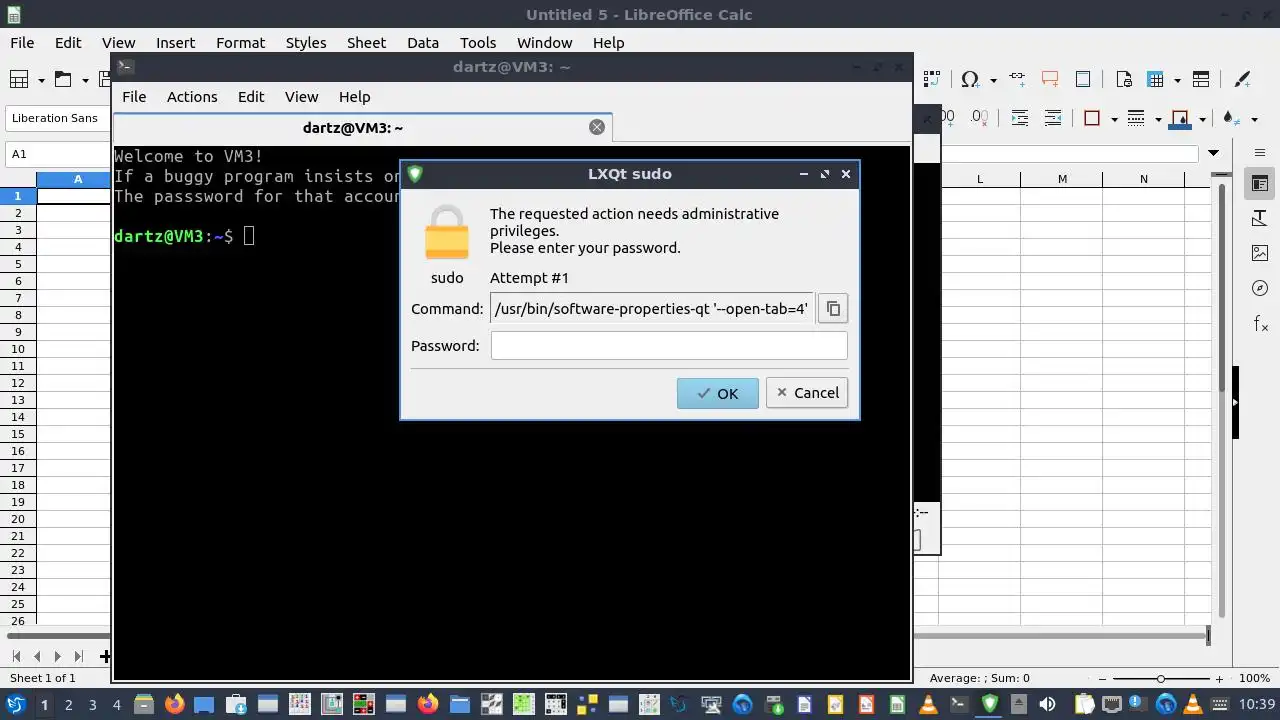
Task: Expand the formula bar with the arrow
Action: [x=1213, y=153]
